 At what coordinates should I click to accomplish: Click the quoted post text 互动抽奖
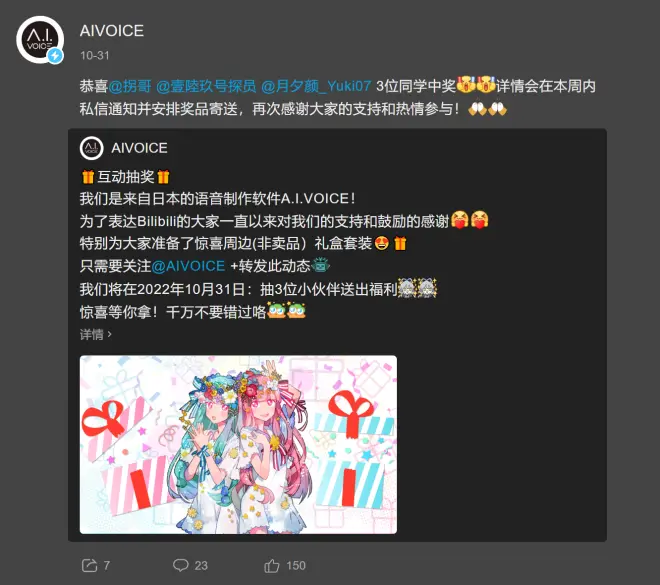pyautogui.click(x=126, y=177)
